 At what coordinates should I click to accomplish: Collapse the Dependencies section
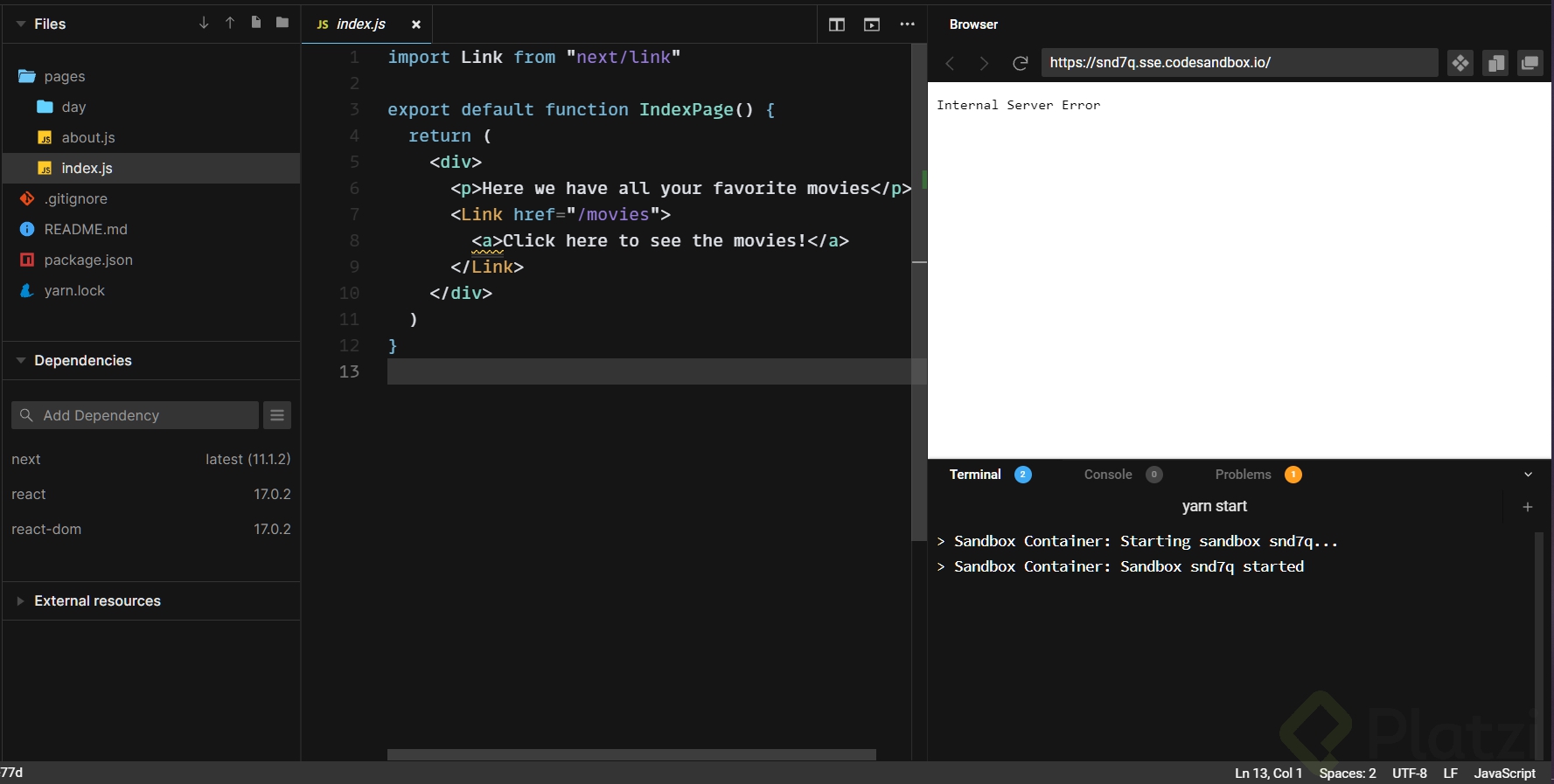coord(21,361)
